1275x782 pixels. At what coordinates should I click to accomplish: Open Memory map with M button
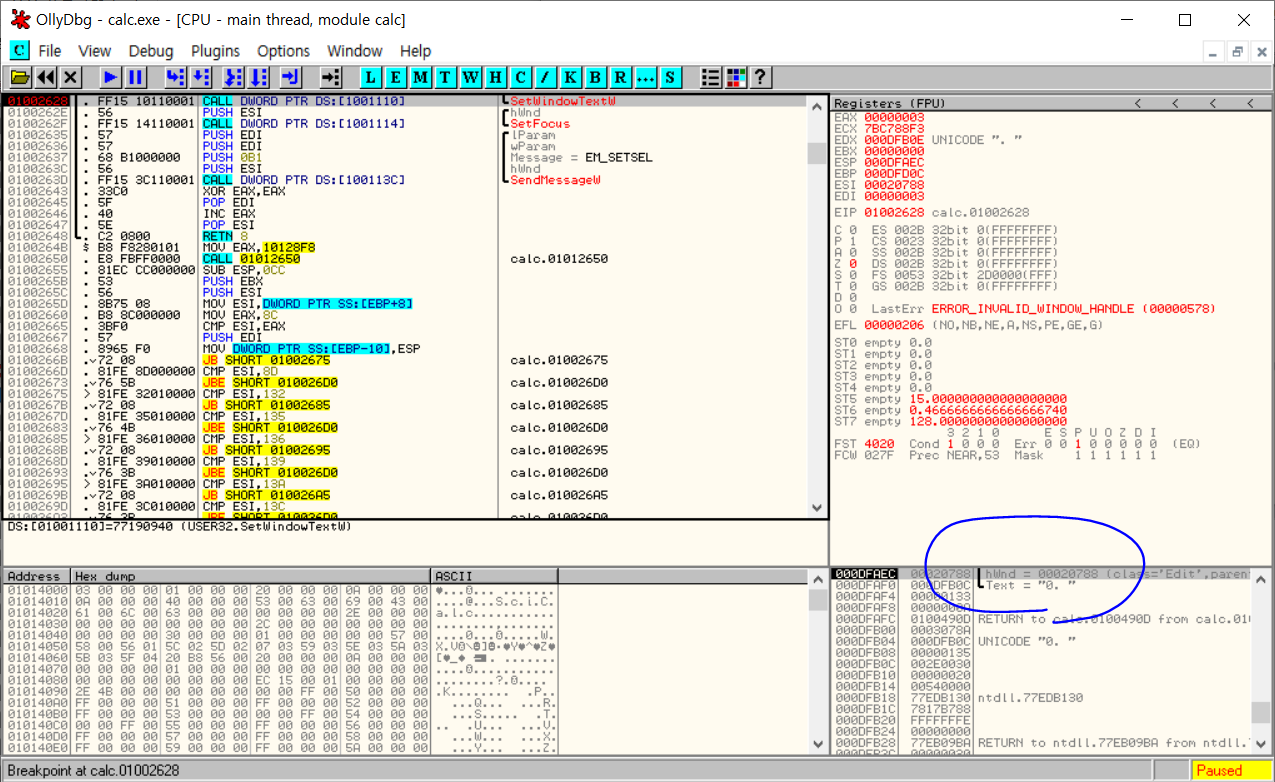[421, 77]
